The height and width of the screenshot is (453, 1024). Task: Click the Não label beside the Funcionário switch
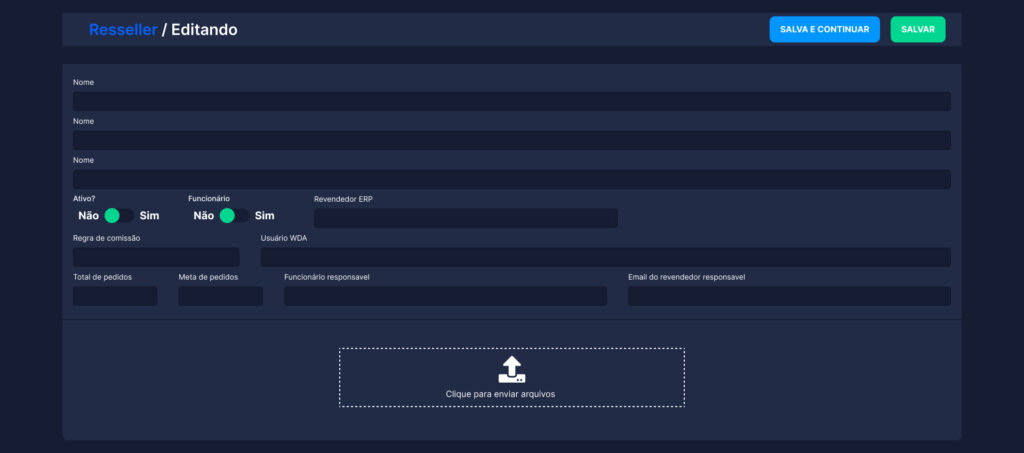(x=203, y=216)
